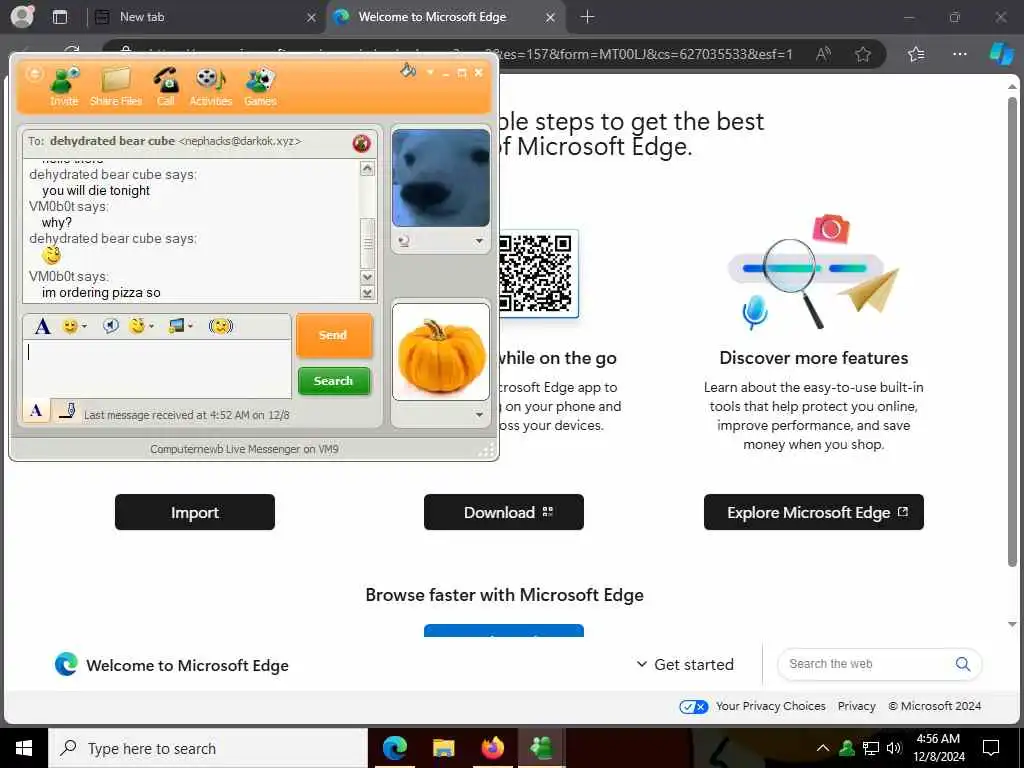Click your pumpkin display picture
This screenshot has height=768, width=1024.
pyautogui.click(x=441, y=351)
